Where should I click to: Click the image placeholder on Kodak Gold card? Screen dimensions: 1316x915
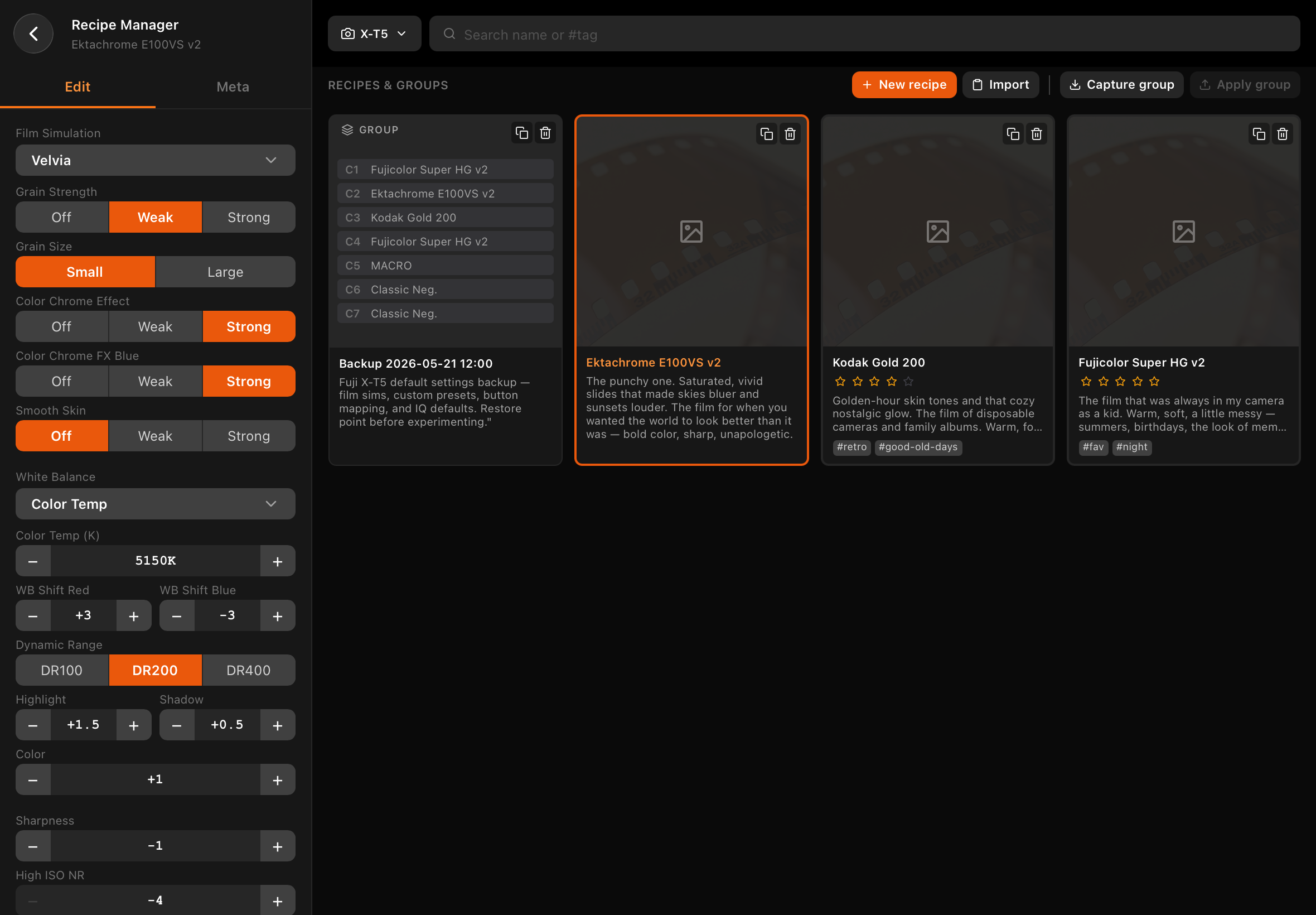pyautogui.click(x=937, y=232)
